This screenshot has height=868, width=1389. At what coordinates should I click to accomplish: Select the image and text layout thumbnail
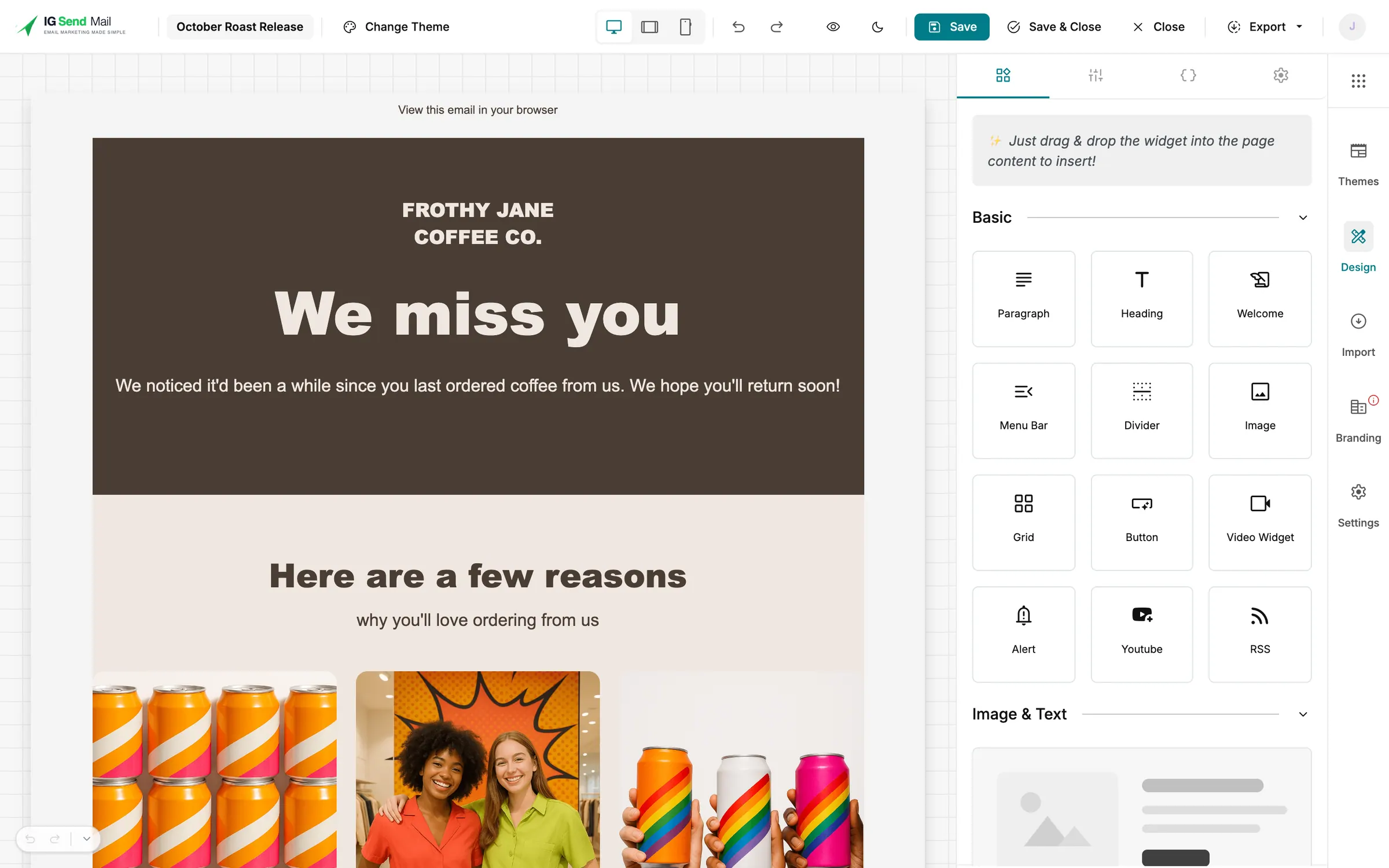click(x=1141, y=808)
